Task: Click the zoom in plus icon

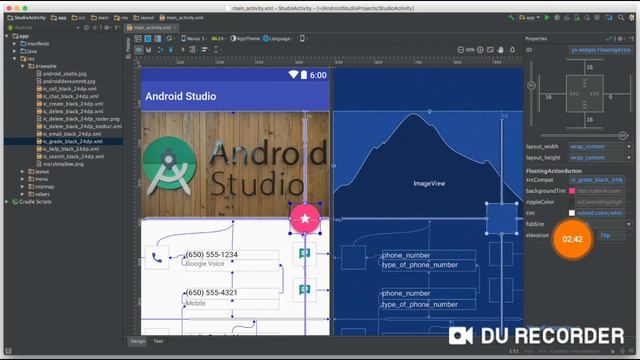Action: [480, 50]
